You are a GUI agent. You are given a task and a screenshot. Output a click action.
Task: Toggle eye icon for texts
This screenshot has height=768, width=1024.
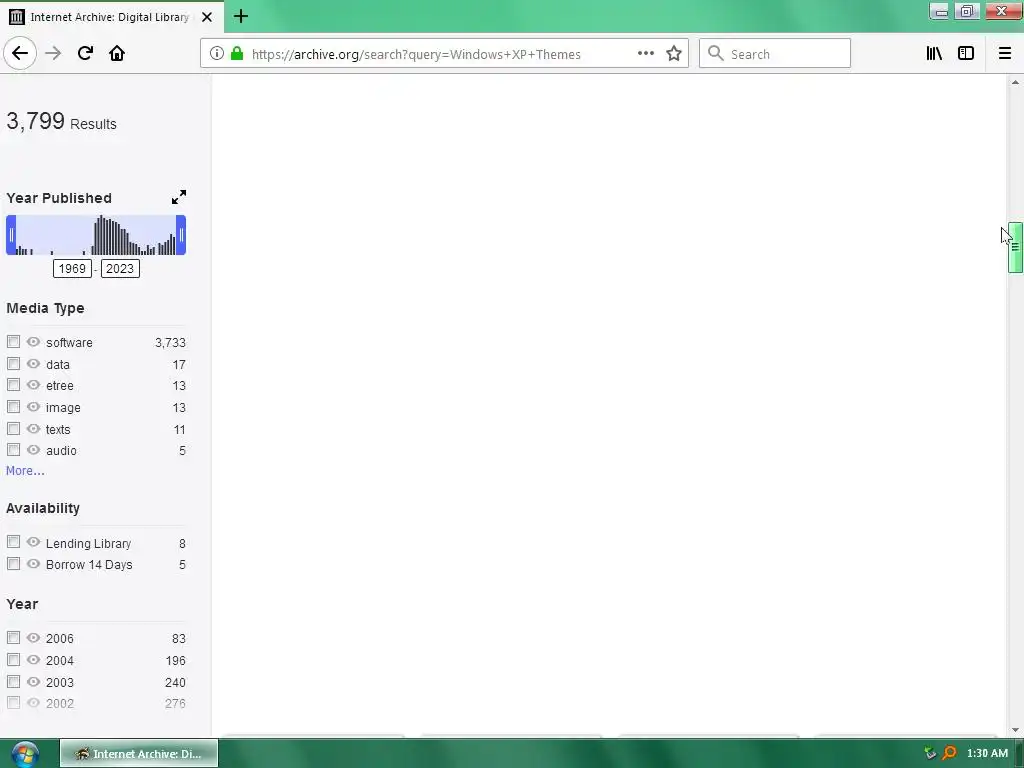[33, 429]
